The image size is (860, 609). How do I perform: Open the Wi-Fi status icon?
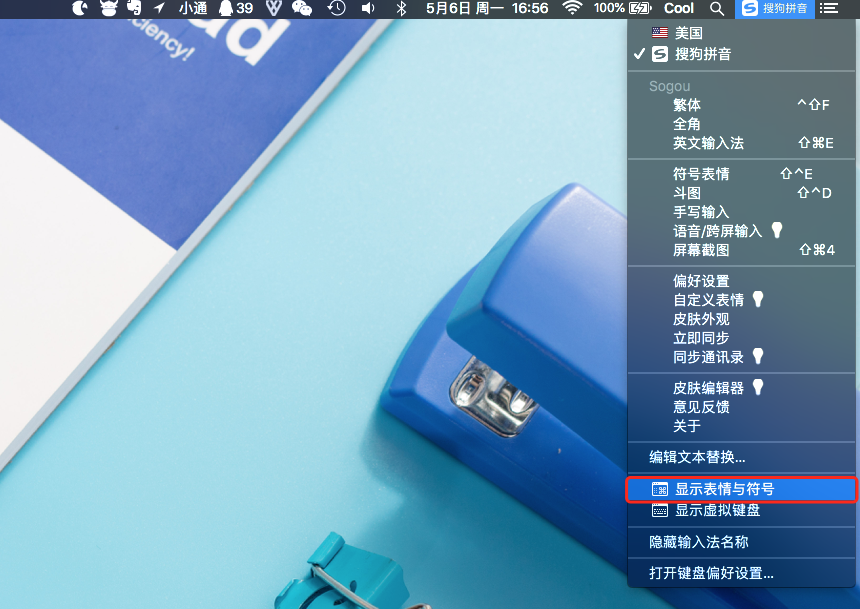pyautogui.click(x=572, y=8)
